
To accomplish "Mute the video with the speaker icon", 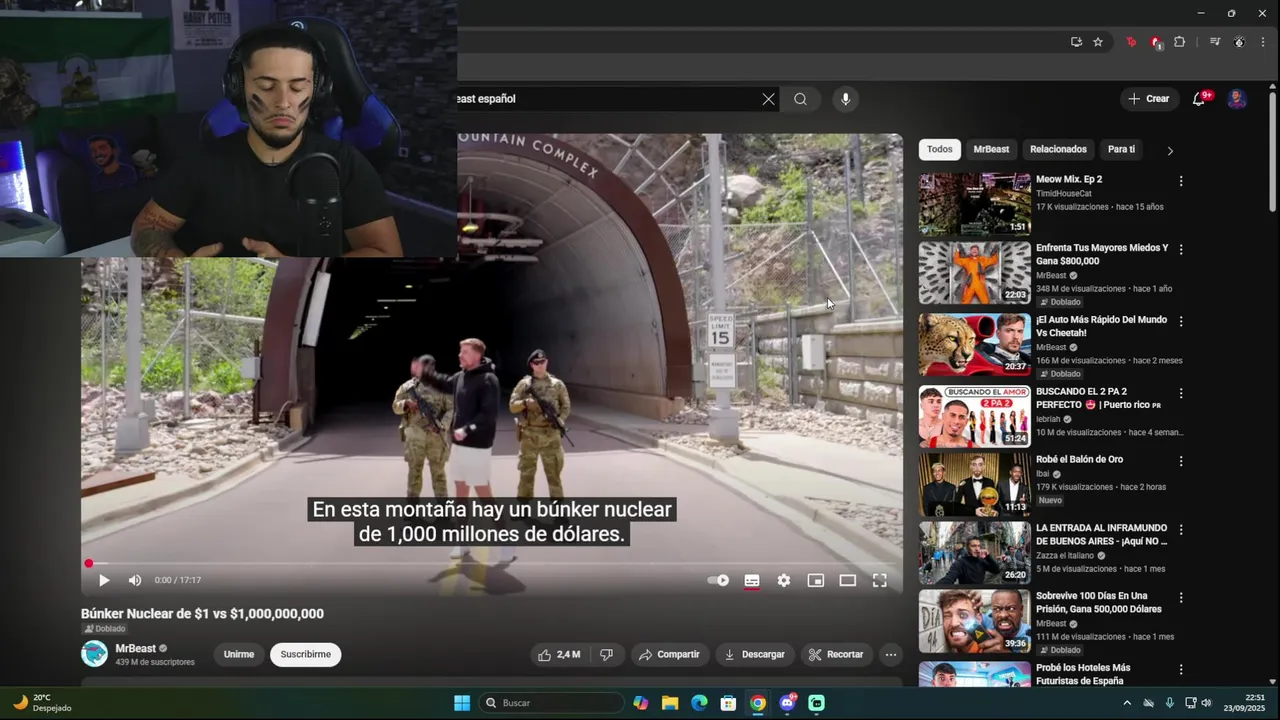I will 135,580.
